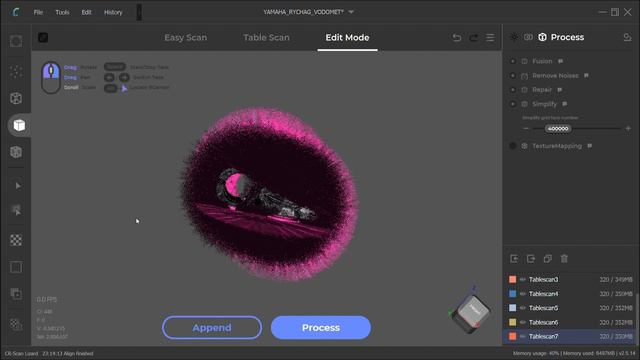Click the Tablescan5 light blue color swatch

513,308
